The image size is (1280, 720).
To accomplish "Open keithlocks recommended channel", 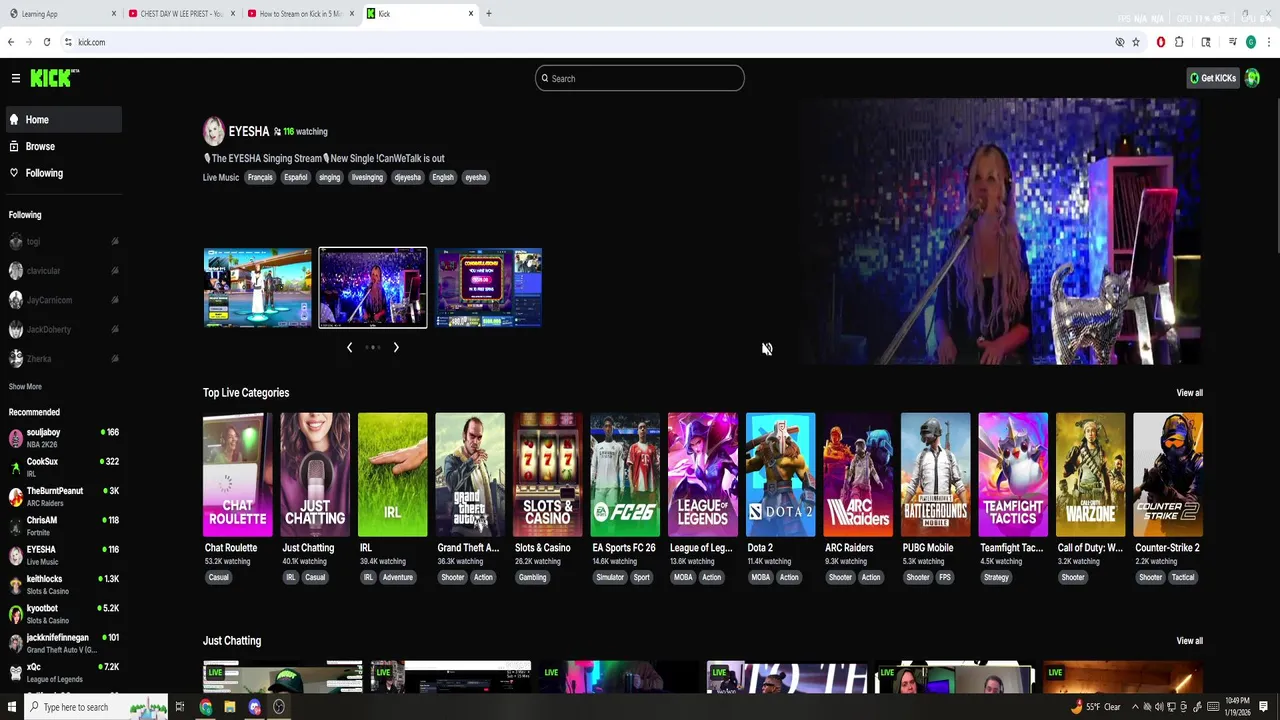I will tap(64, 584).
